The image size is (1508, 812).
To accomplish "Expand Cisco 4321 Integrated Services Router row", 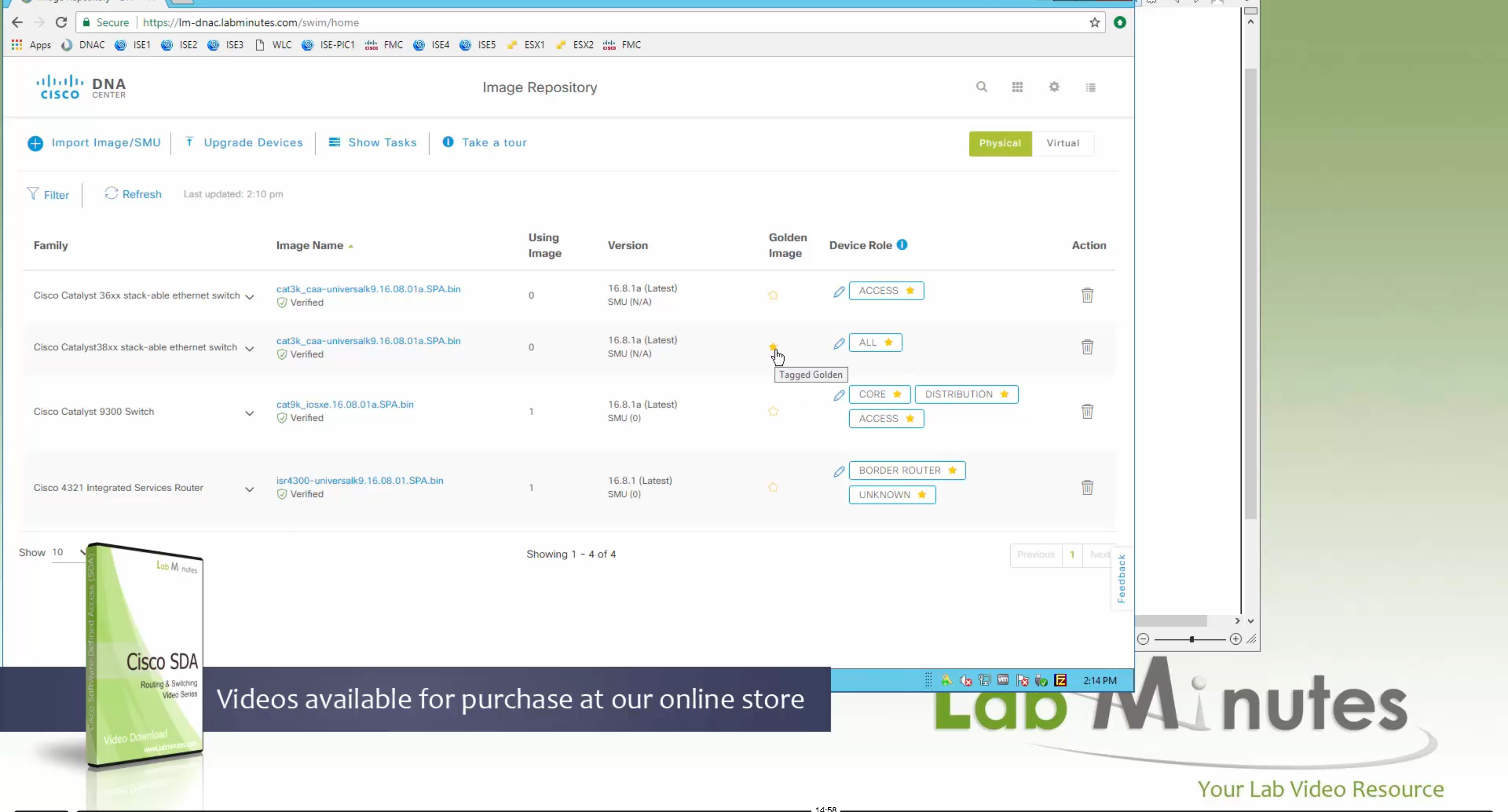I will coord(249,489).
